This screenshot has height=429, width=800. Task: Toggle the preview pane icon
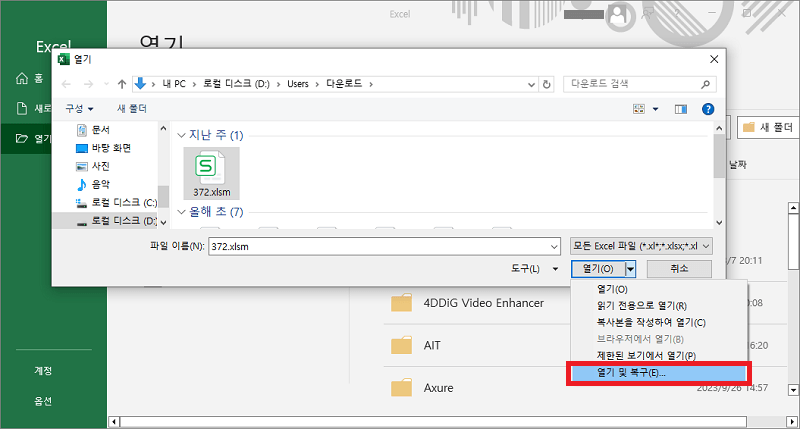681,109
